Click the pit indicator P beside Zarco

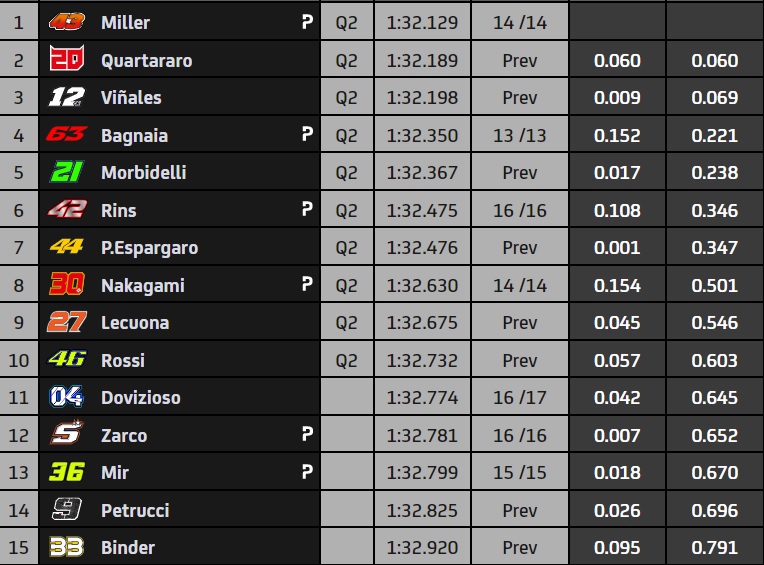pos(307,433)
